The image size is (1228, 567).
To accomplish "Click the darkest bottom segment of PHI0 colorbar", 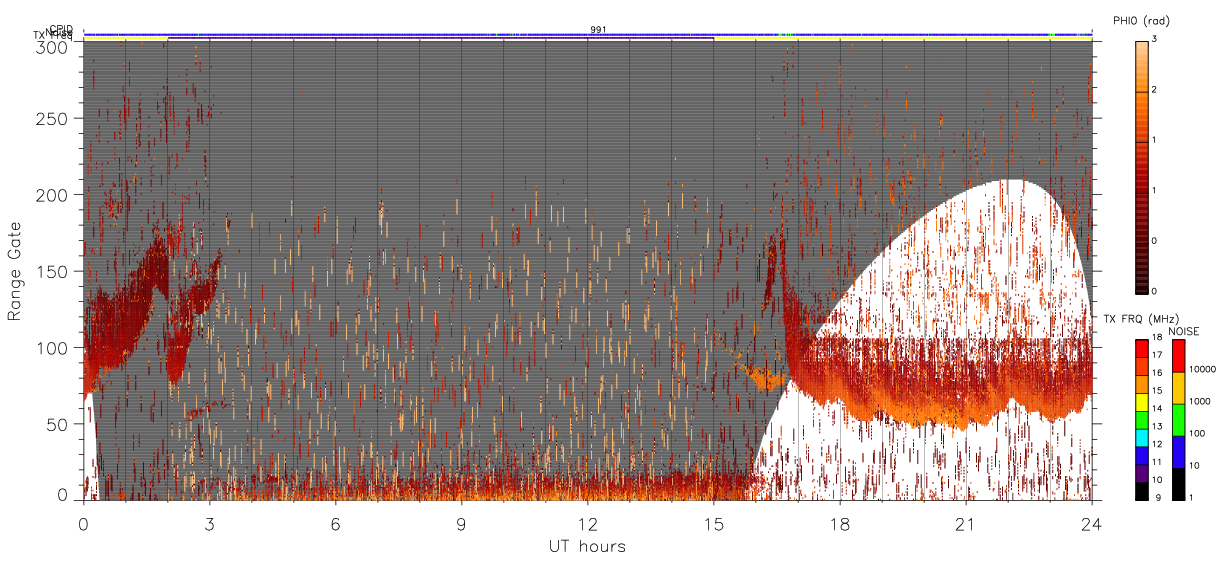I will (x=1142, y=266).
